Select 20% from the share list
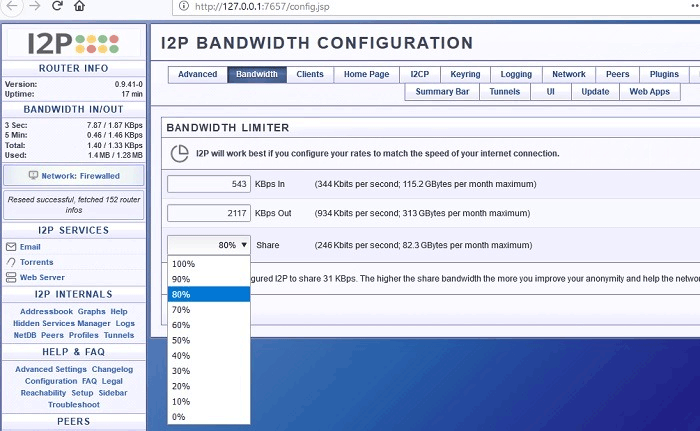Image resolution: width=700 pixels, height=431 pixels. [x=209, y=386]
